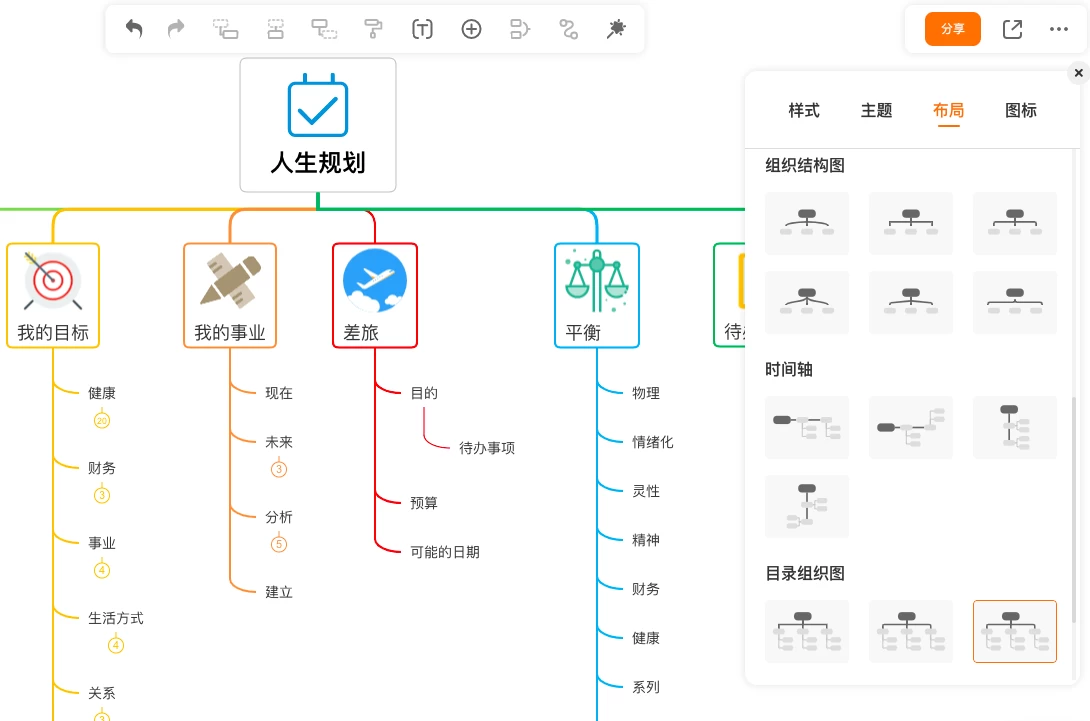Select the 差旅 topic node
This screenshot has width=1090, height=721.
click(x=375, y=295)
